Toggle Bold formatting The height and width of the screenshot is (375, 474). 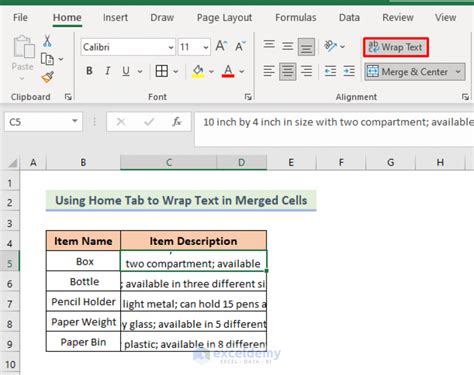tap(89, 71)
